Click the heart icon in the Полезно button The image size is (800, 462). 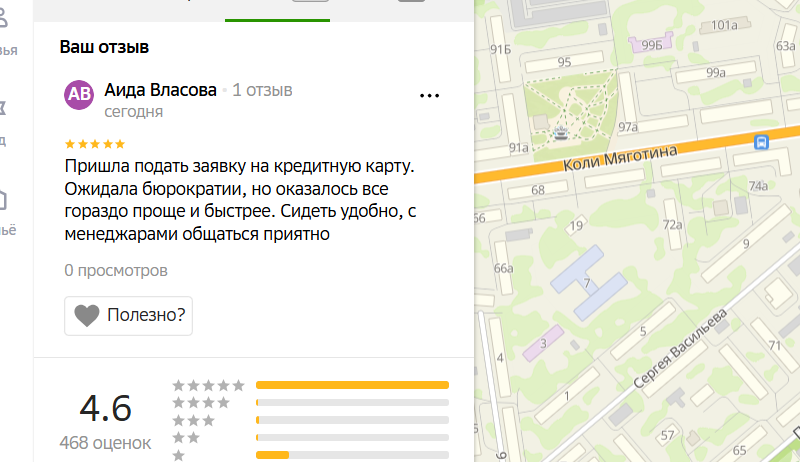tap(87, 315)
